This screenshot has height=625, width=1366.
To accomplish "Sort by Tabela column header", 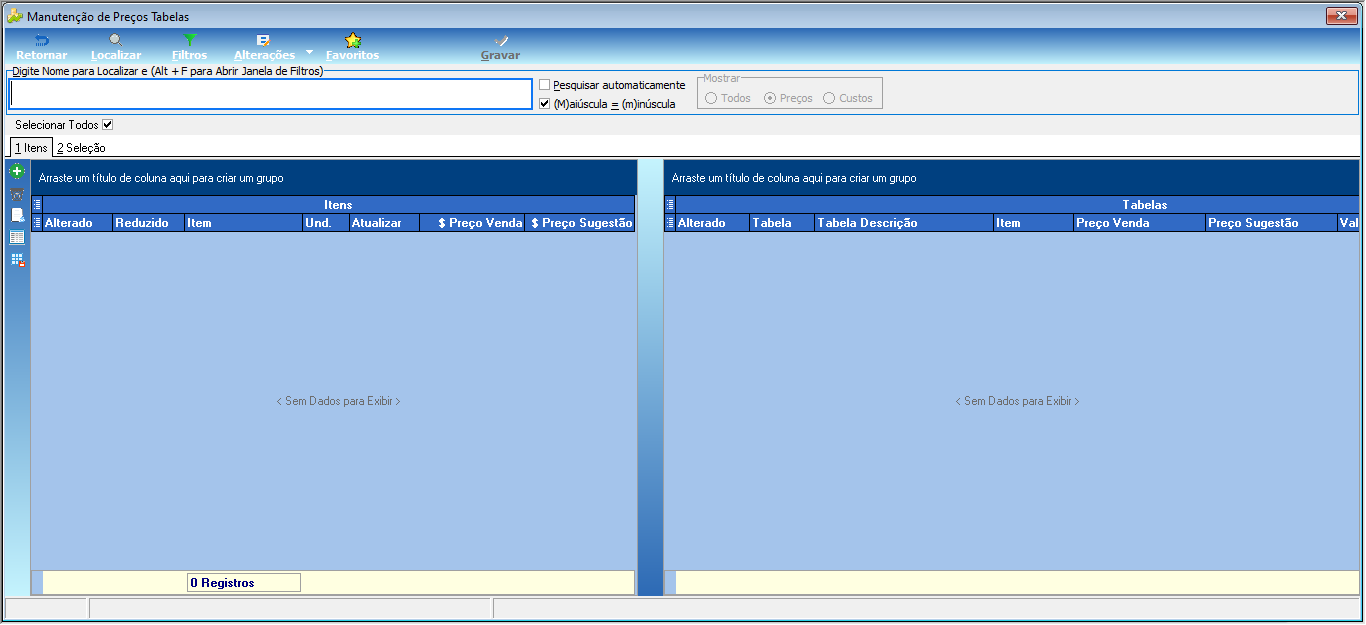I will tap(782, 223).
